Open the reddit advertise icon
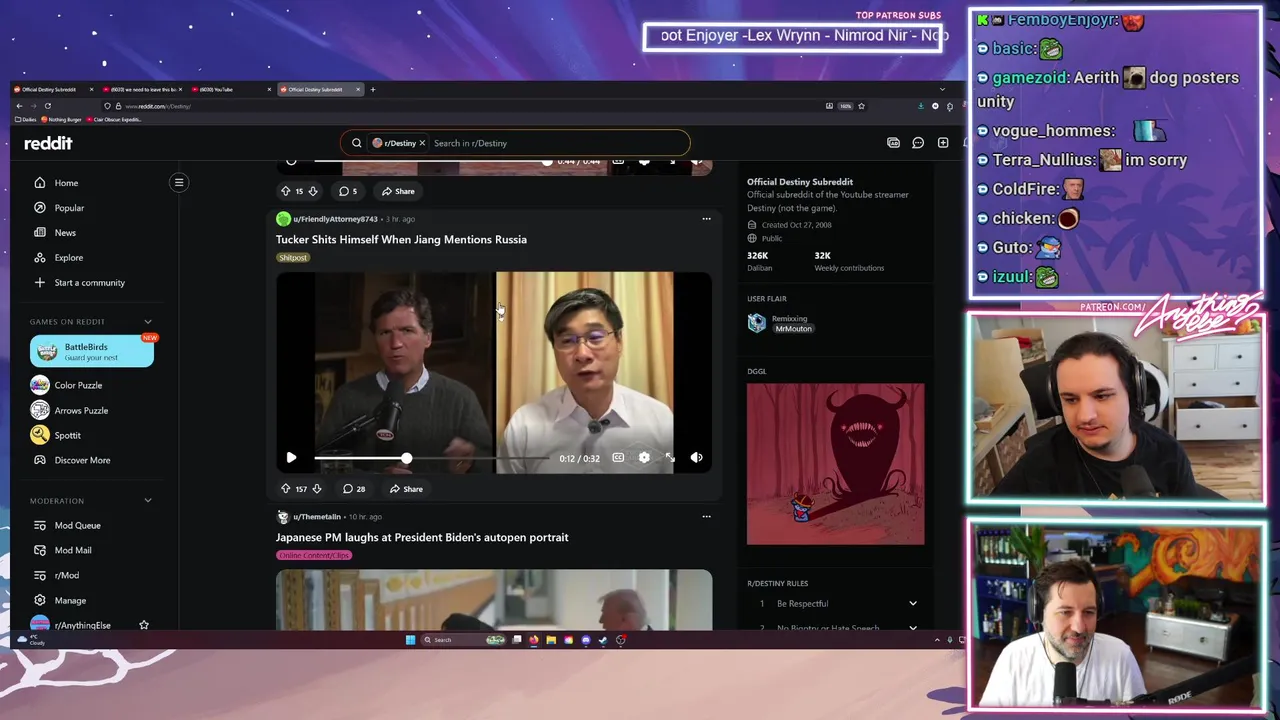This screenshot has width=1280, height=720. pos(893,143)
